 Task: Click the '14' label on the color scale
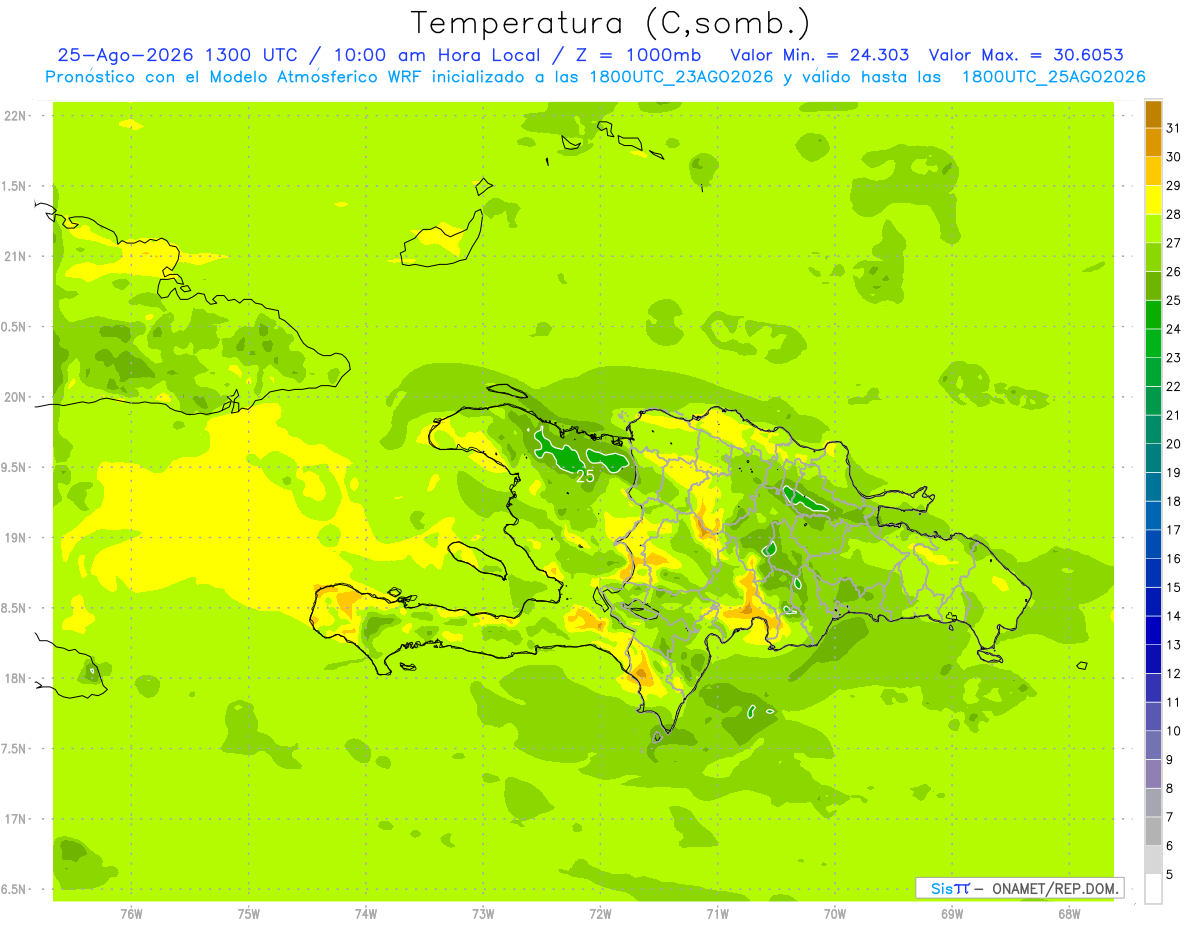1174,616
